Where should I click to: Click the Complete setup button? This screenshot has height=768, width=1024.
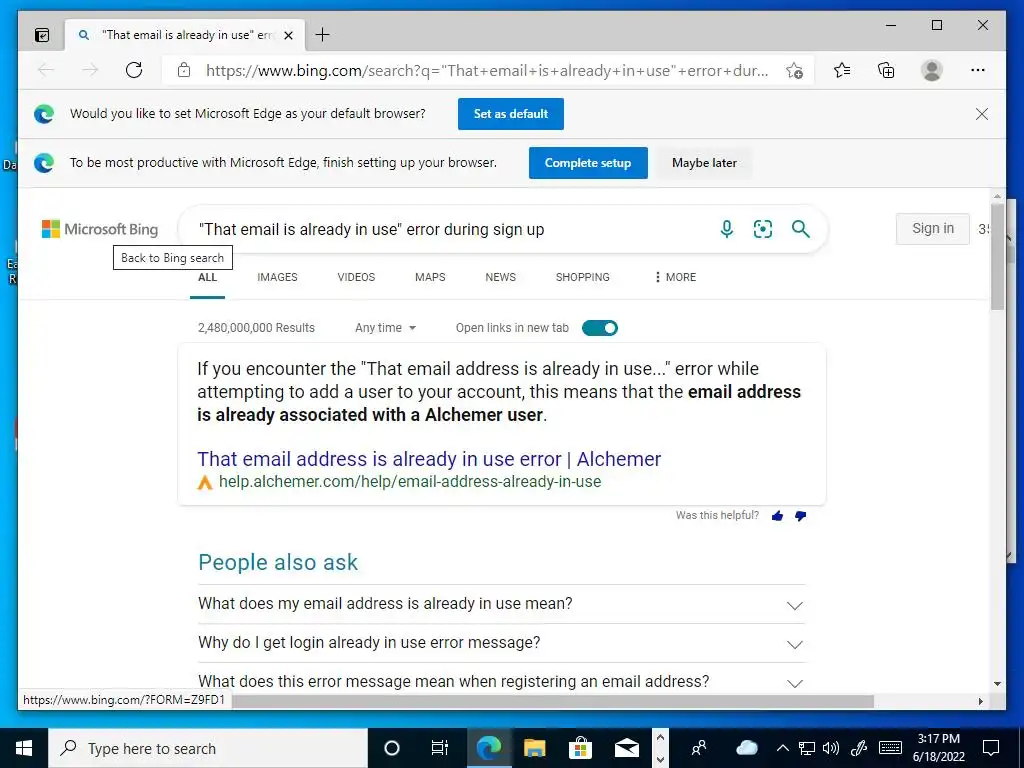coord(588,163)
